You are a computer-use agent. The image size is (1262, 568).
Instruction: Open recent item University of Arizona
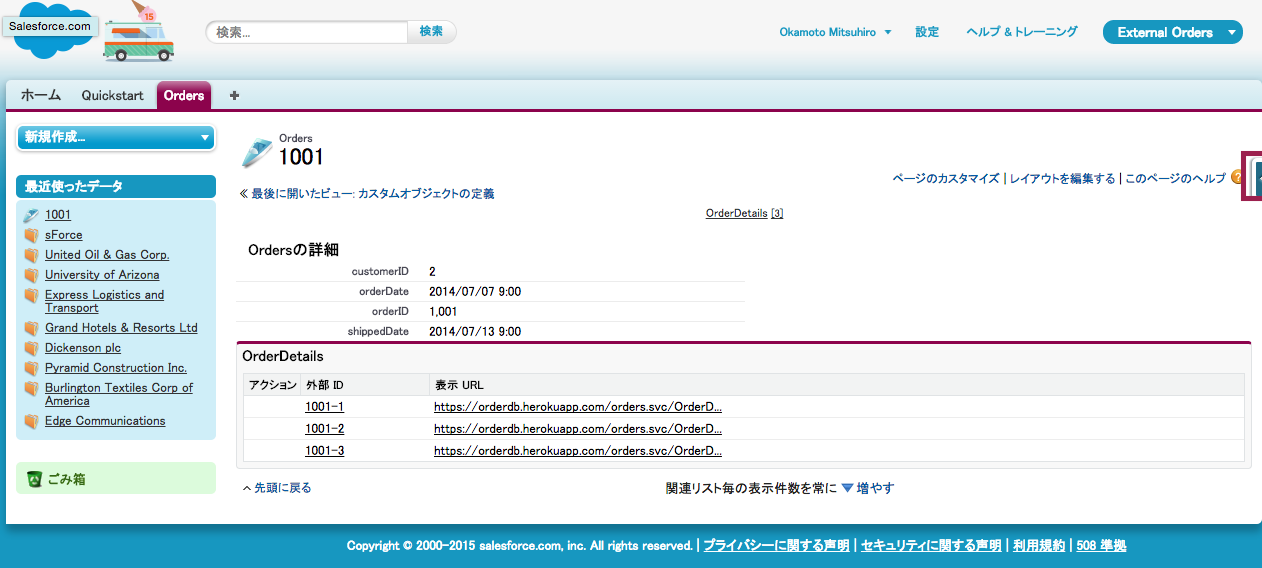102,275
